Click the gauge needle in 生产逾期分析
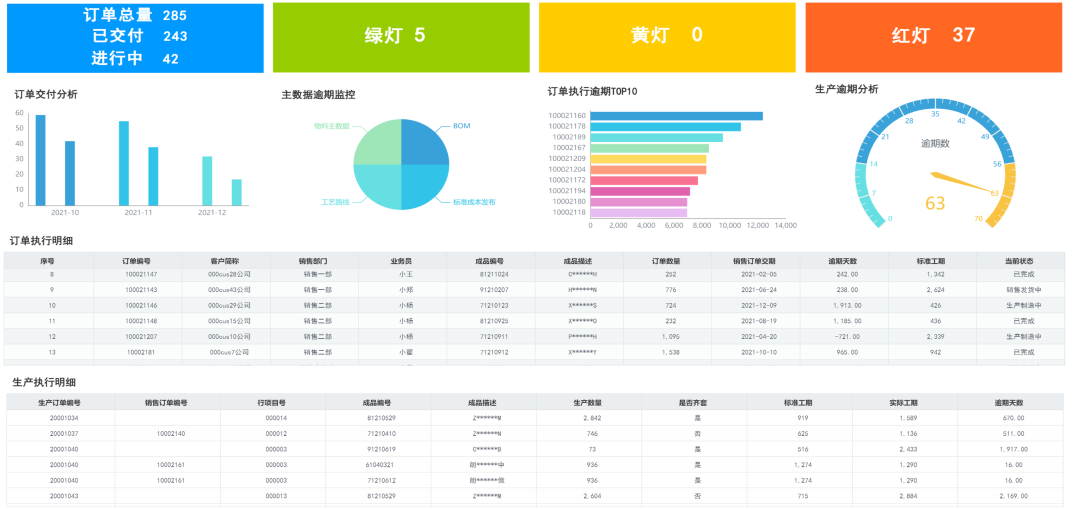 click(x=964, y=182)
